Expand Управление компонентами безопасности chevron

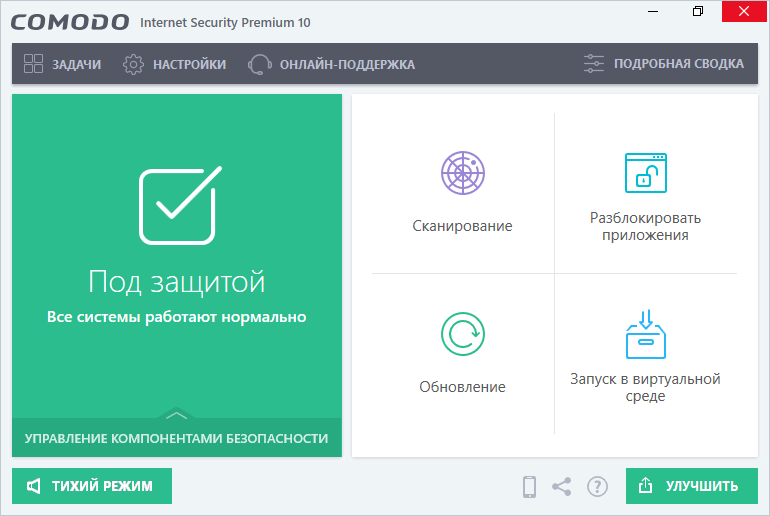(176, 415)
